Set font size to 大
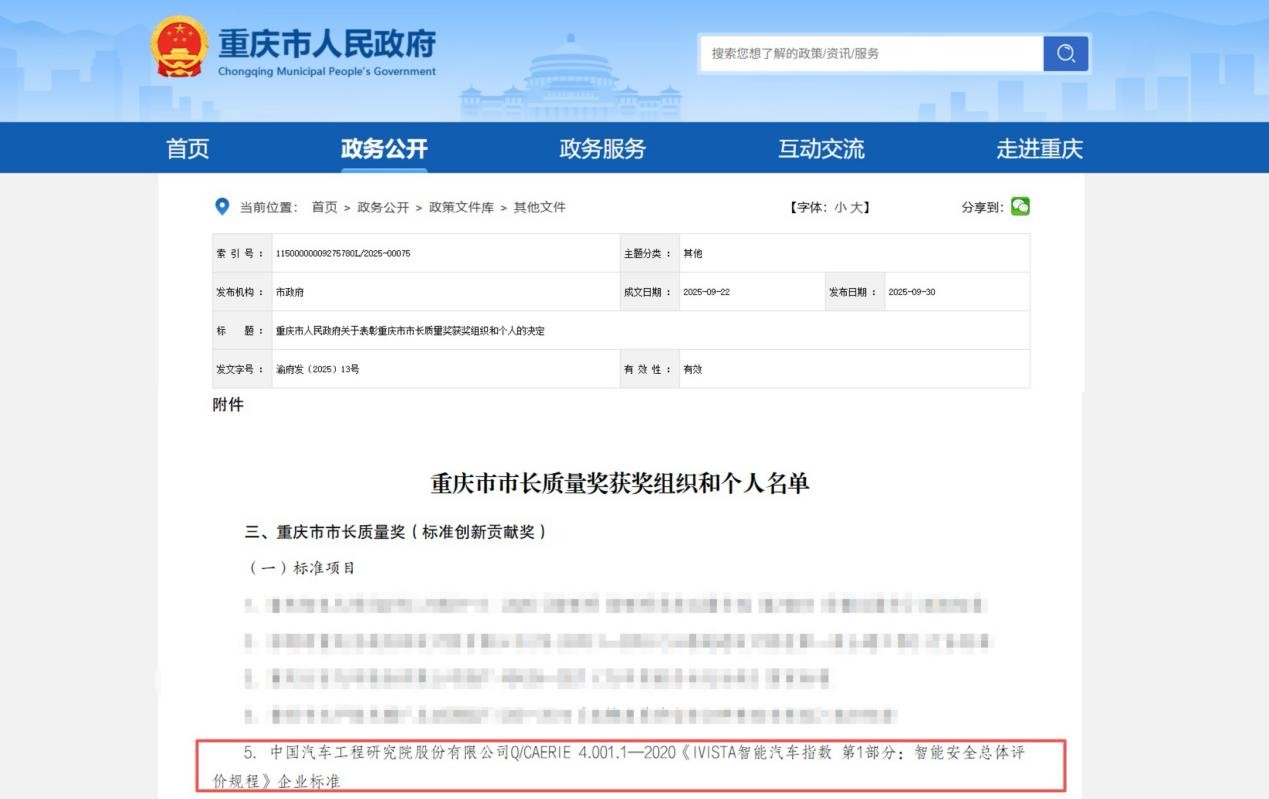The image size is (1269, 799). [857, 207]
